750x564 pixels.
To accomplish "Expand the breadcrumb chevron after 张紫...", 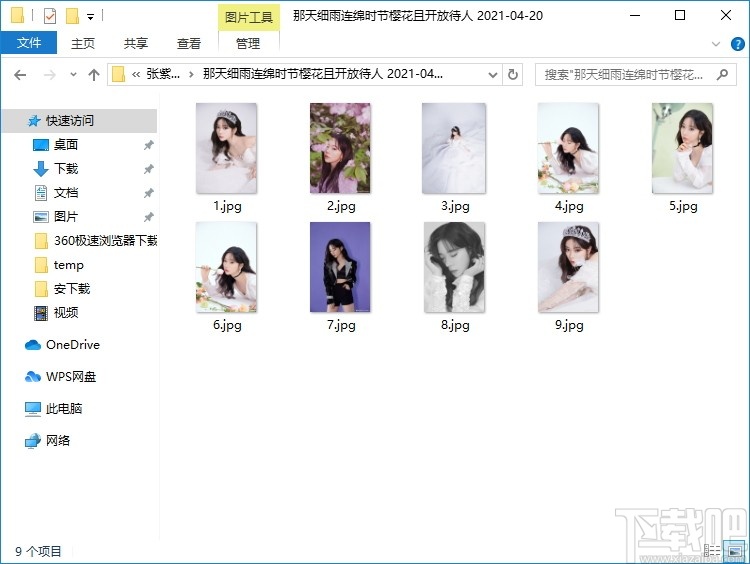I will [191, 74].
